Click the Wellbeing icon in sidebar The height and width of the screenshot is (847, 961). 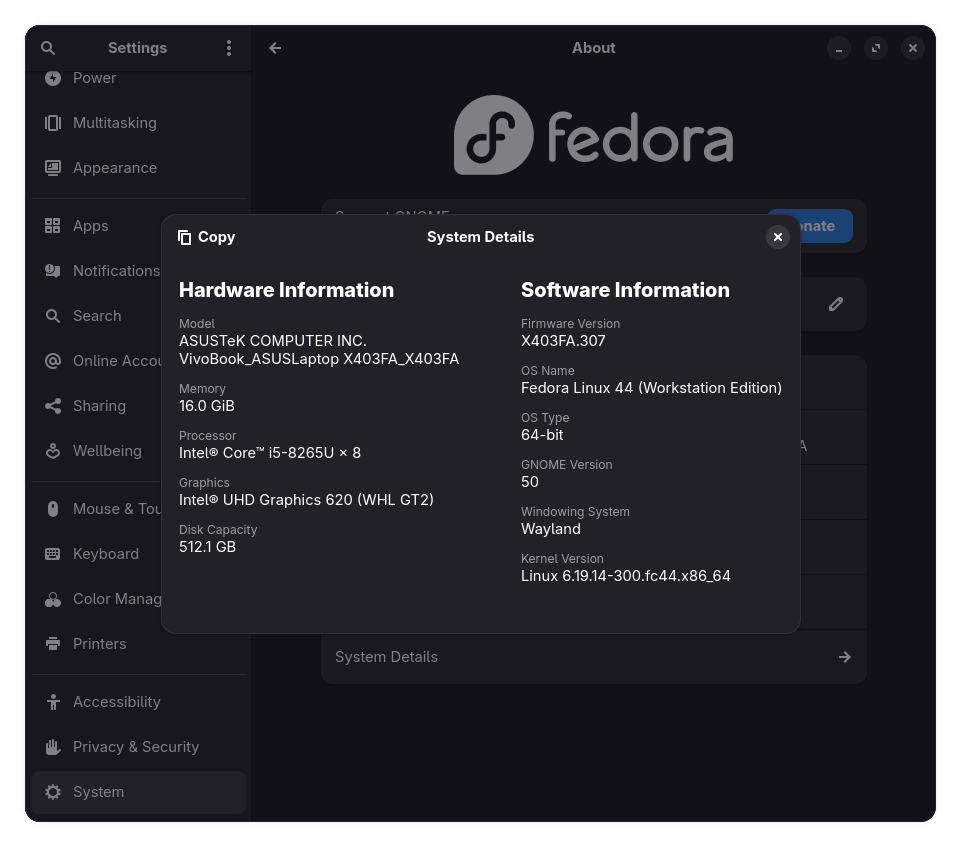53,451
